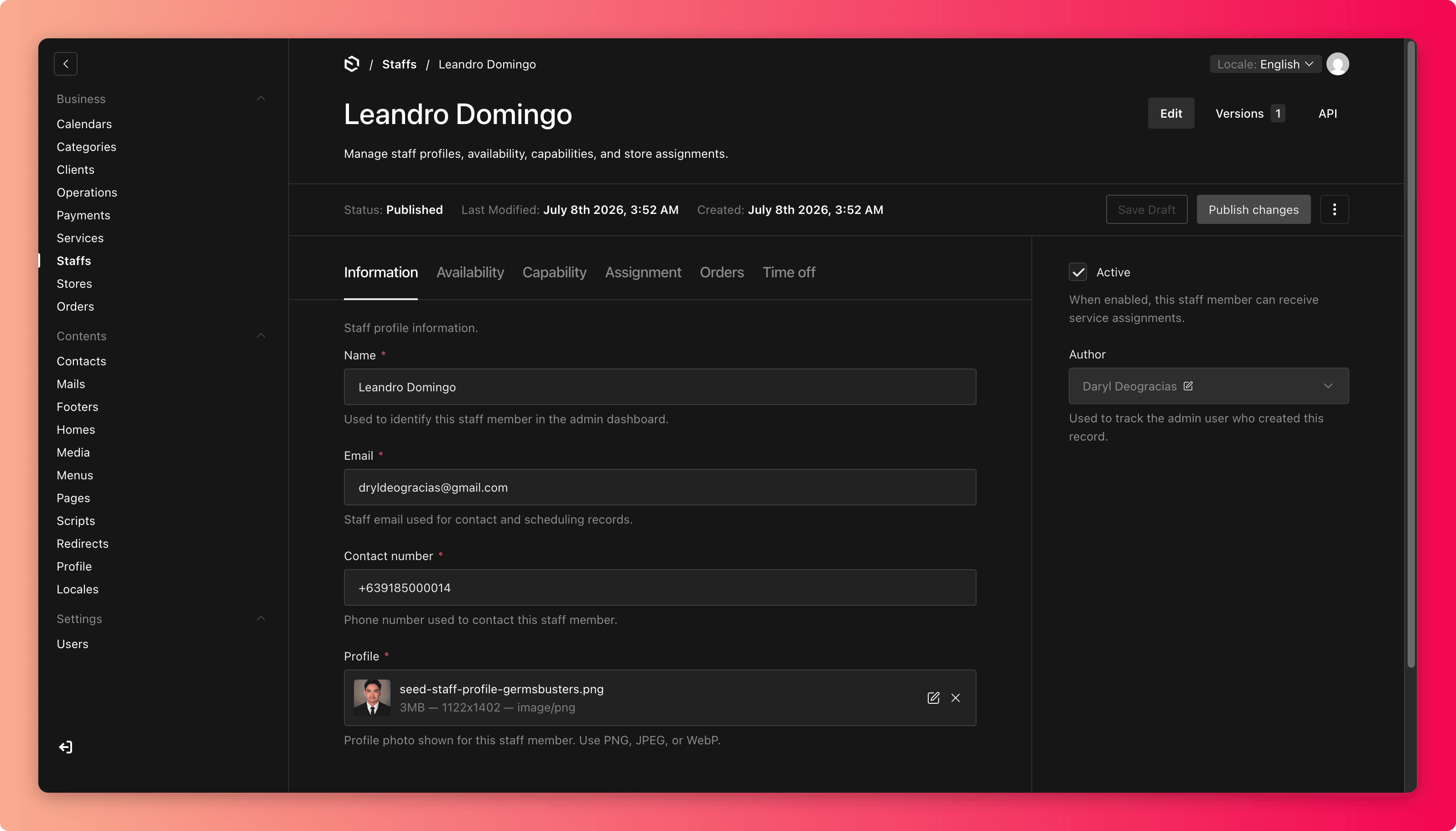1456x831 pixels.
Task: Open the user account avatar
Action: [1337, 64]
